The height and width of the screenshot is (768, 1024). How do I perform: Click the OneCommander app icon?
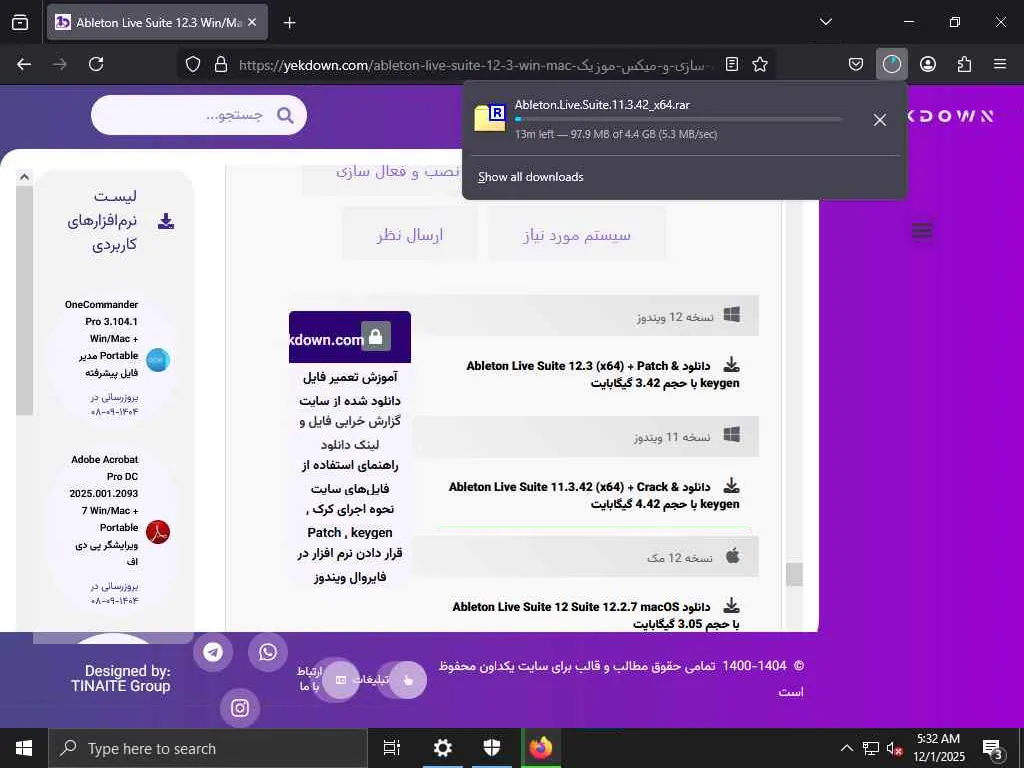point(157,360)
